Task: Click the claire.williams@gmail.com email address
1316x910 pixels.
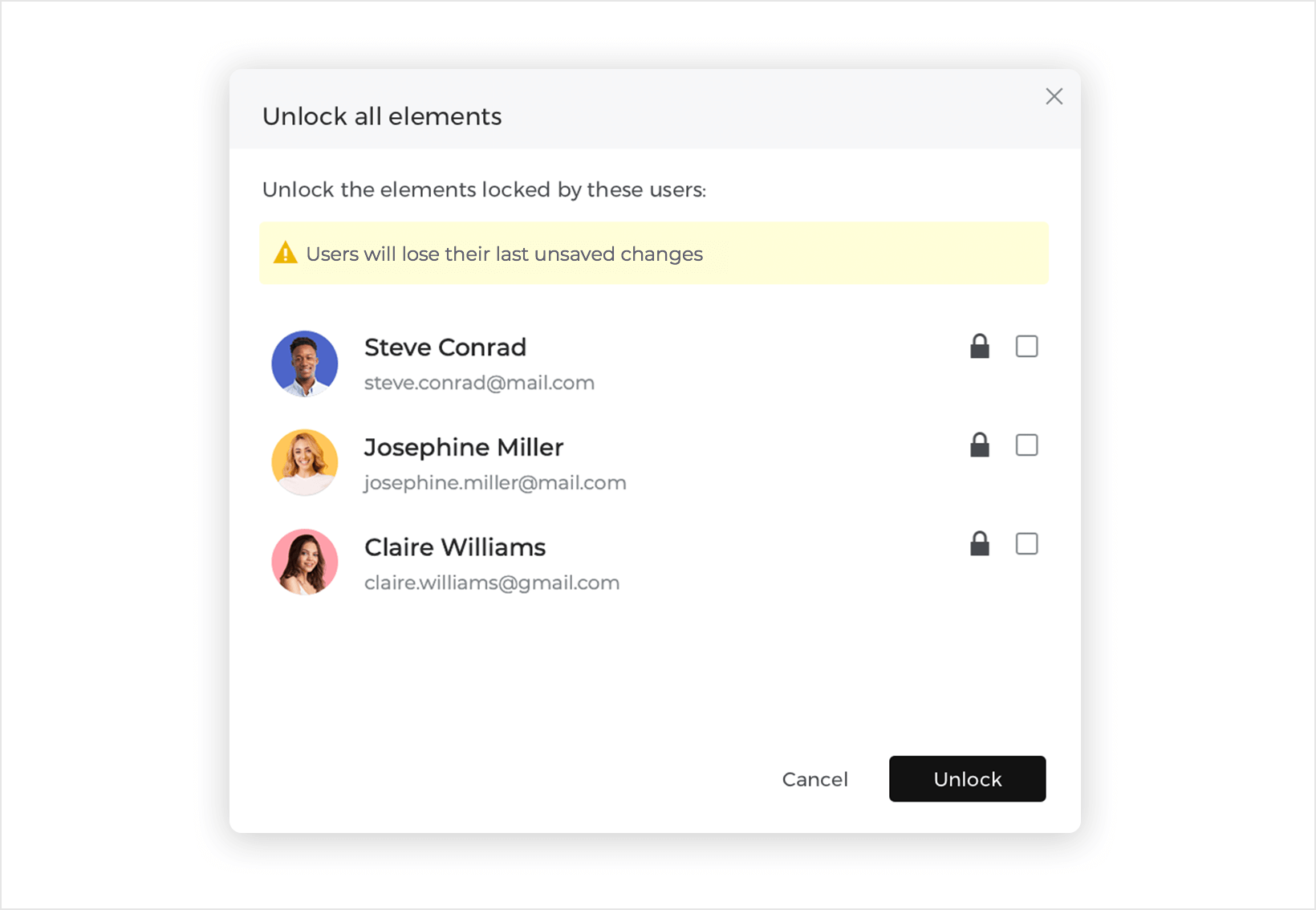Action: (492, 583)
